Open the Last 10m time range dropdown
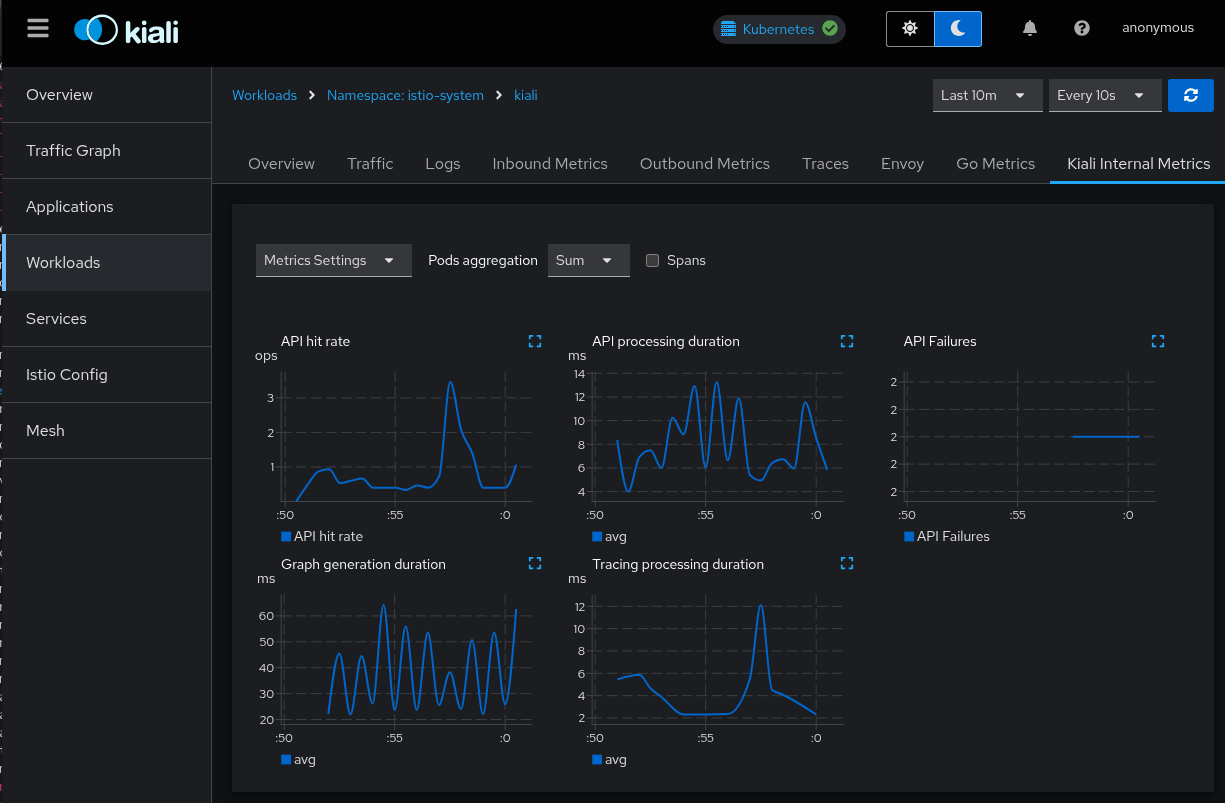Image resolution: width=1225 pixels, height=803 pixels. coord(987,95)
